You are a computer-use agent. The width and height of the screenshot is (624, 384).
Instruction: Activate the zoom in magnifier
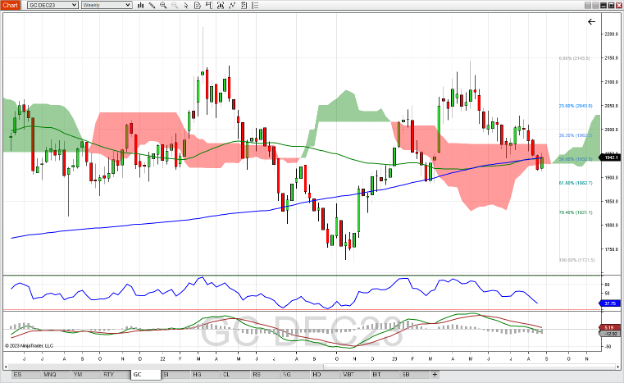[164, 5]
